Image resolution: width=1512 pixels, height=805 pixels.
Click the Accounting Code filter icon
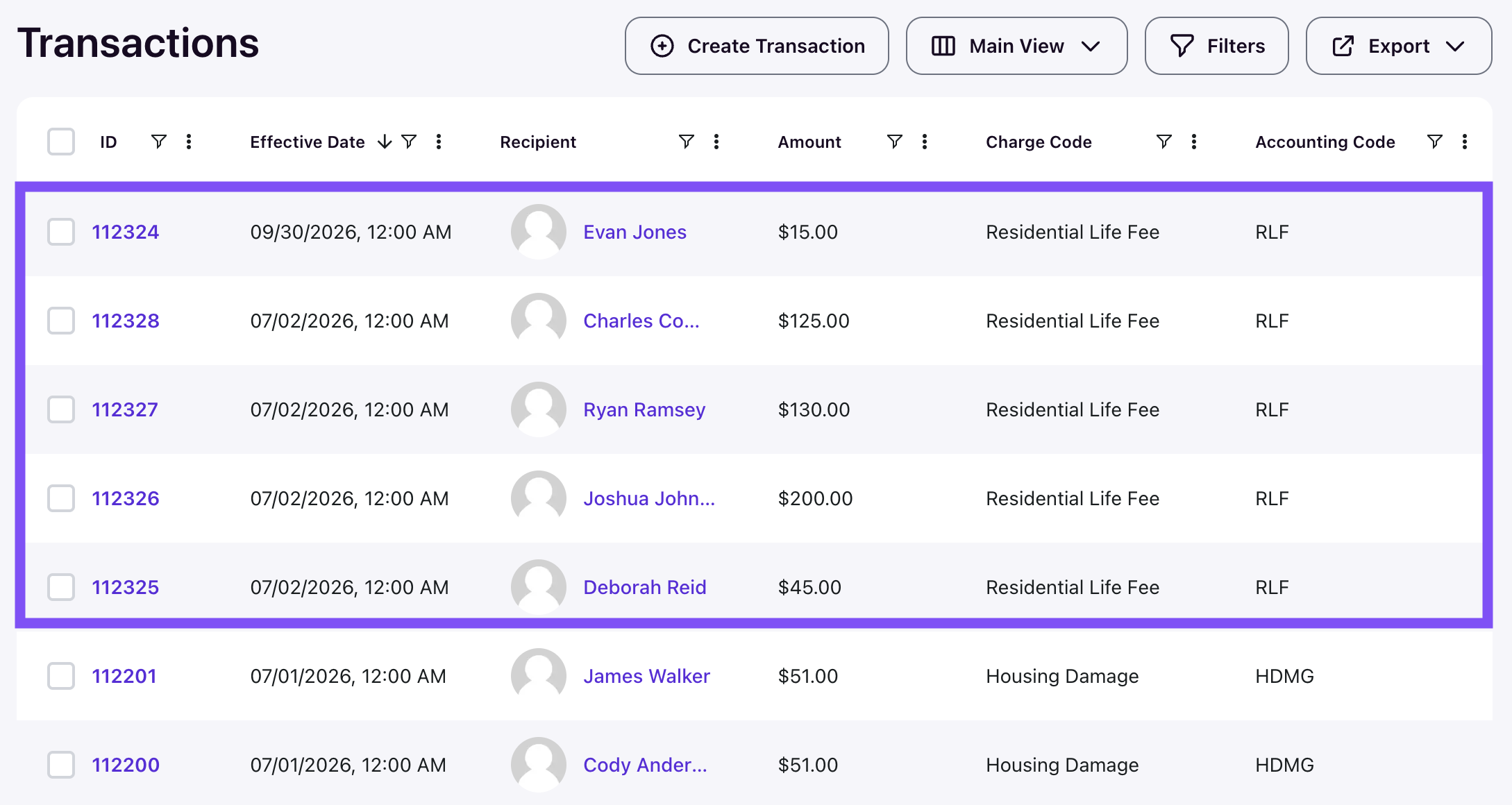[1435, 142]
